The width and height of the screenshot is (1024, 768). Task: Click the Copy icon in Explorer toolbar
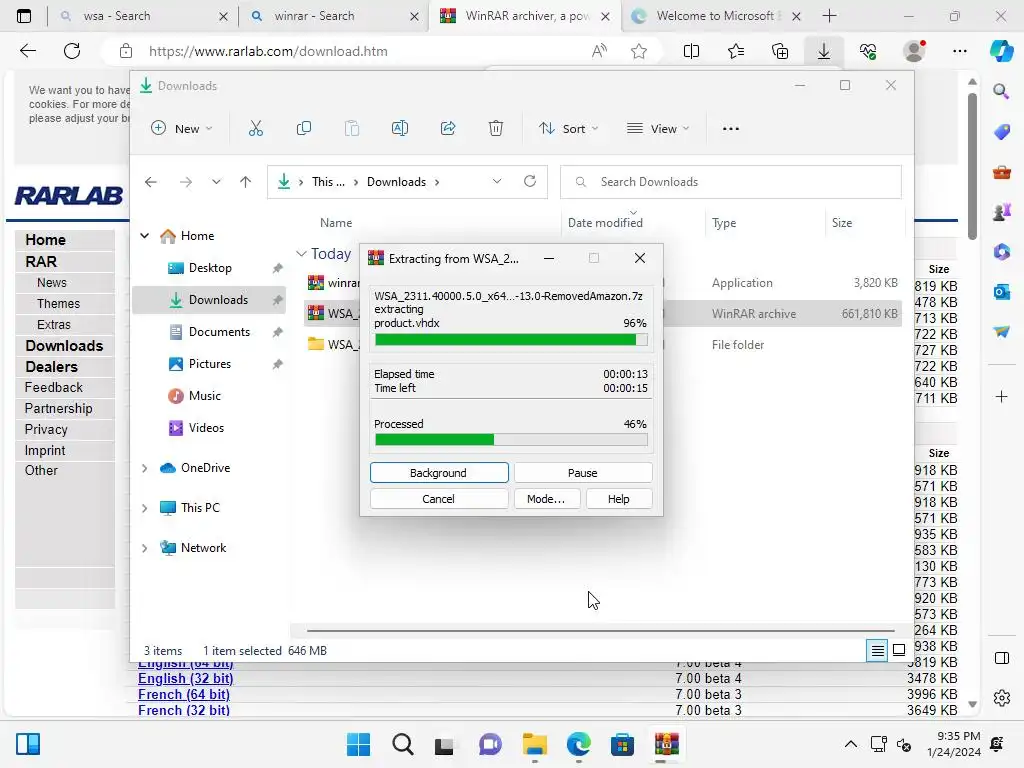point(304,129)
